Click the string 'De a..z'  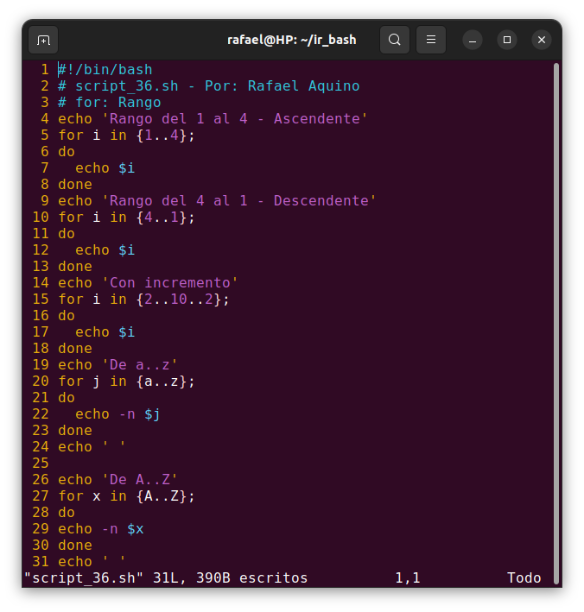point(139,365)
